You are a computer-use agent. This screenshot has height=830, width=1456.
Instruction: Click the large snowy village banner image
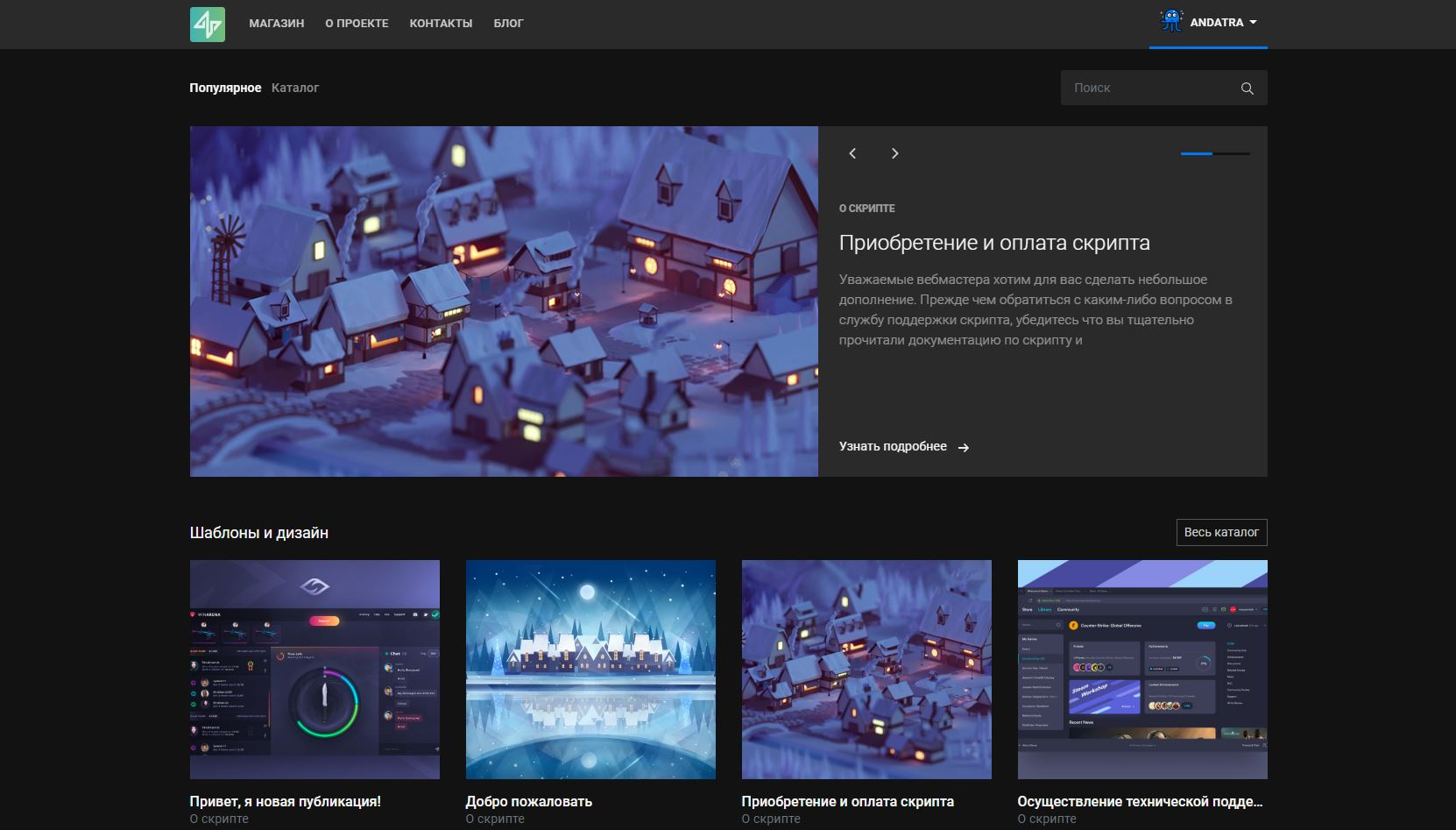click(x=504, y=301)
